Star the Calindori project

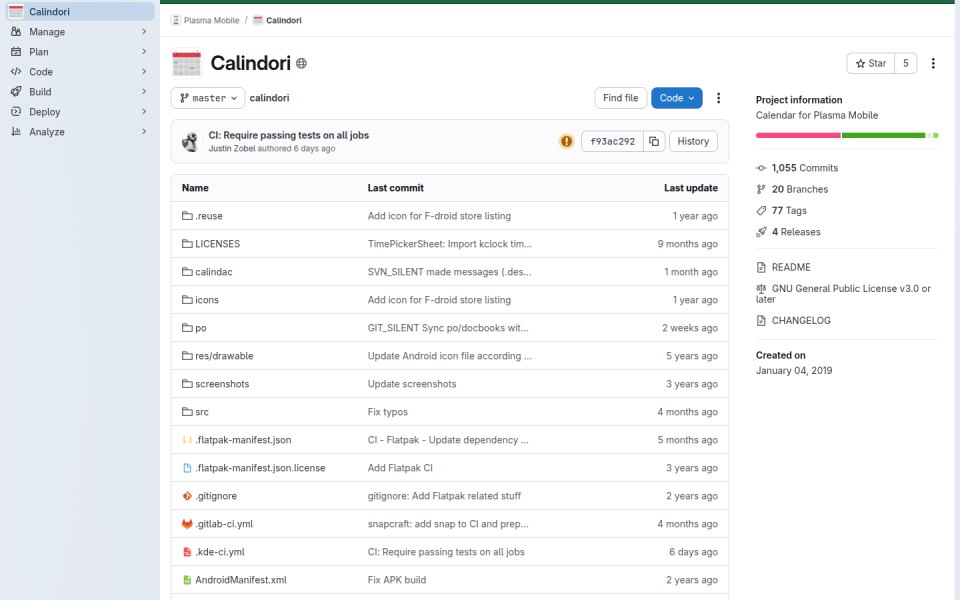pyautogui.click(x=871, y=64)
